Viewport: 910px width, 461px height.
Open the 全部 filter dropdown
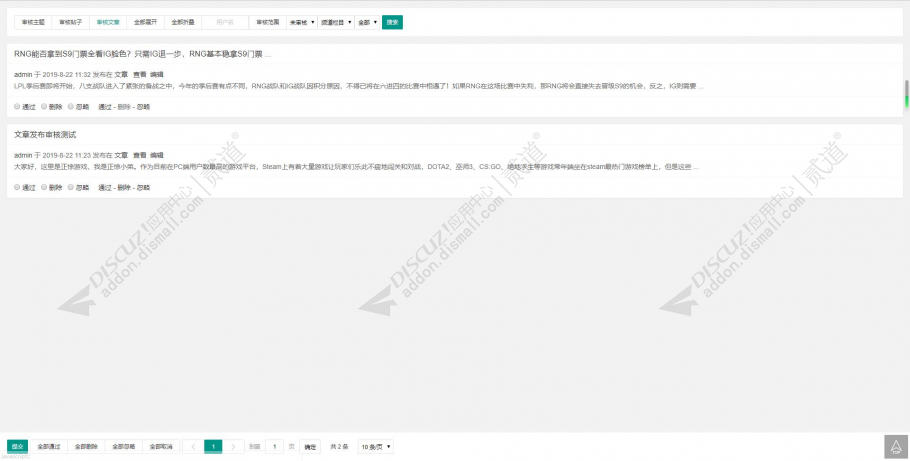point(367,22)
